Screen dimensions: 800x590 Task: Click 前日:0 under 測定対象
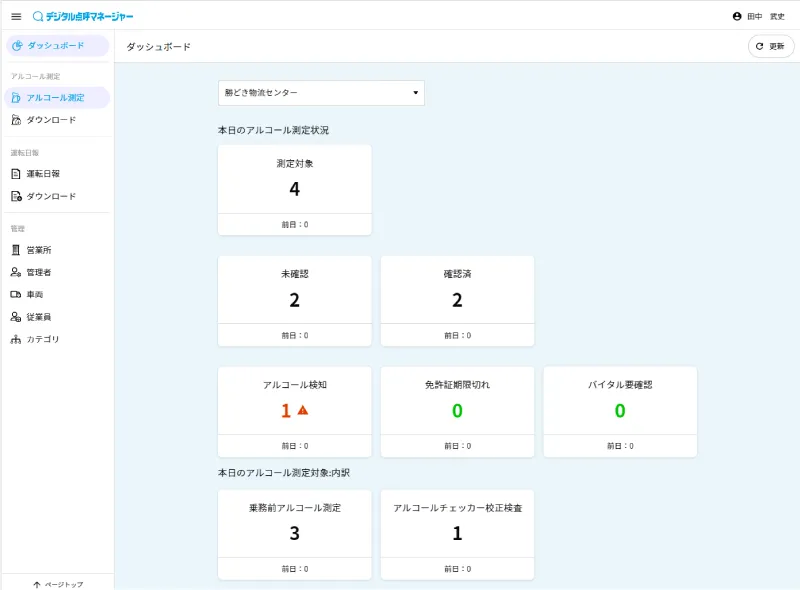(x=295, y=225)
